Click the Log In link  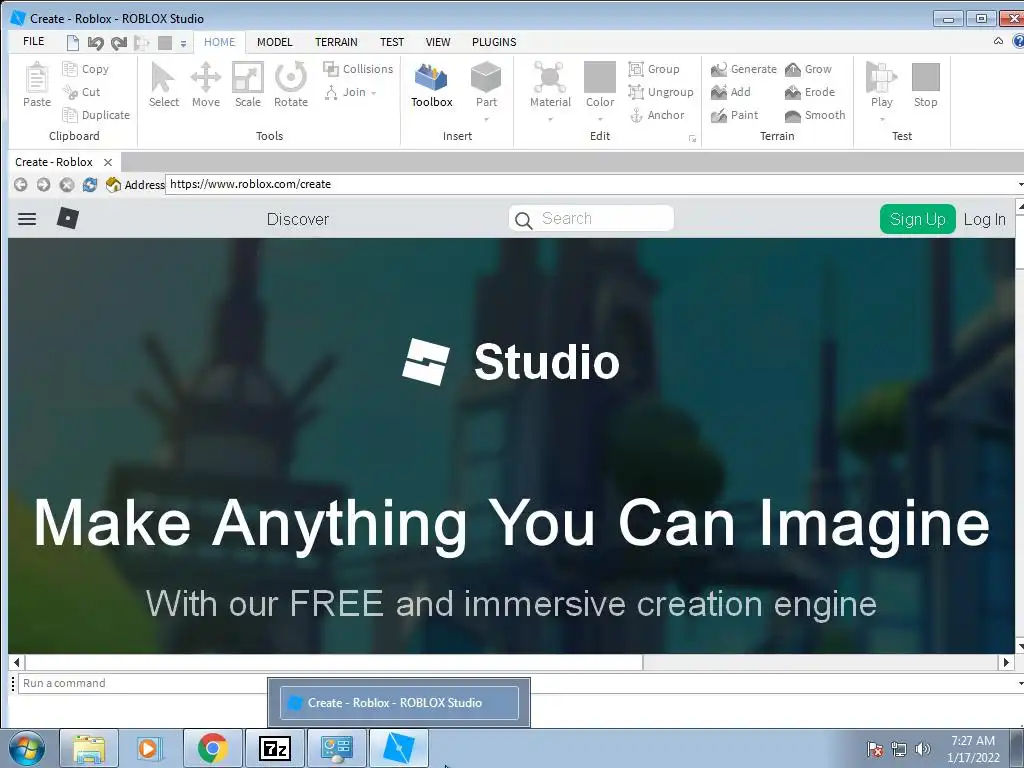pyautogui.click(x=985, y=219)
